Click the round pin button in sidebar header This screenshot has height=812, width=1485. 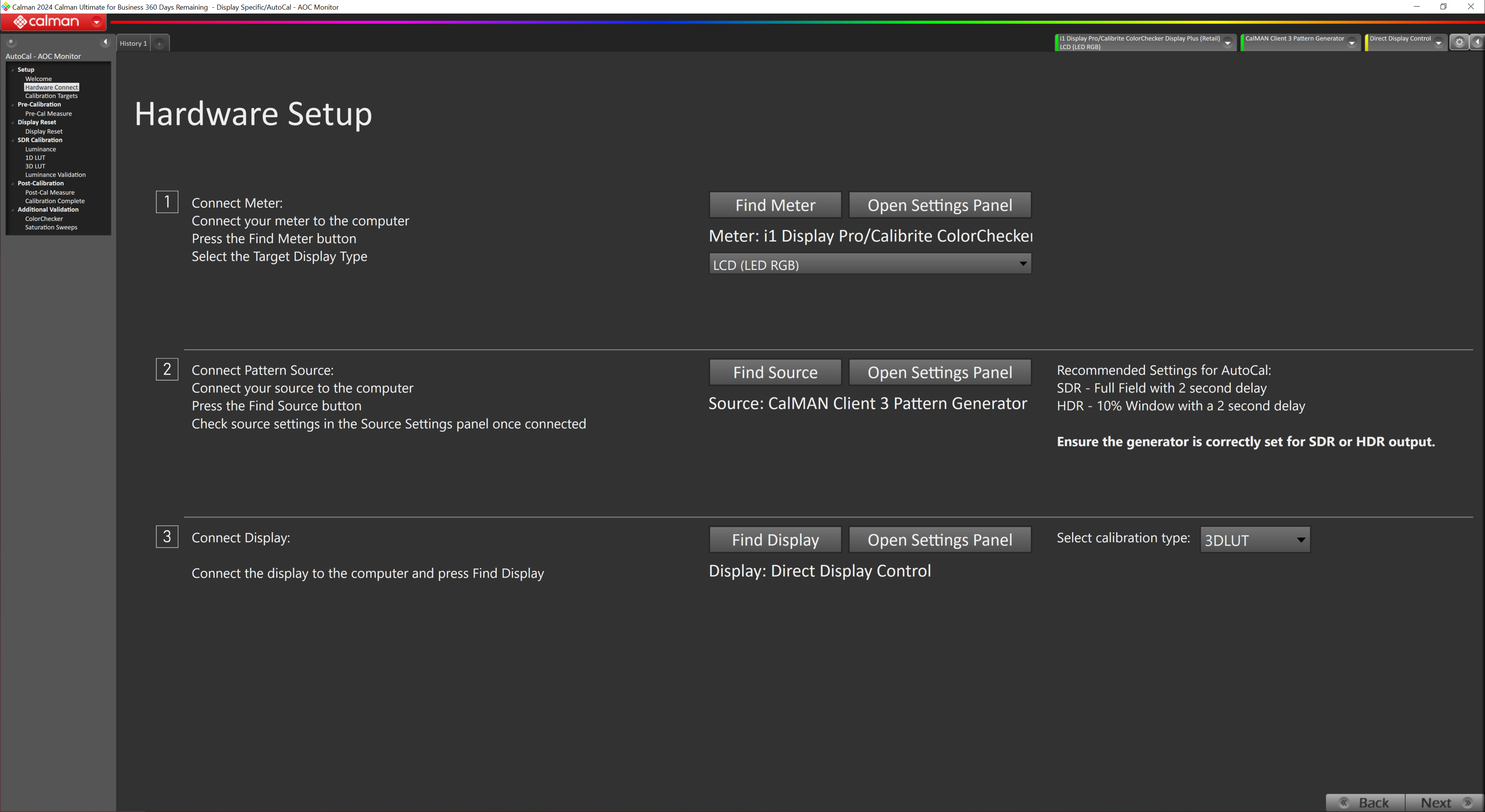point(11,42)
